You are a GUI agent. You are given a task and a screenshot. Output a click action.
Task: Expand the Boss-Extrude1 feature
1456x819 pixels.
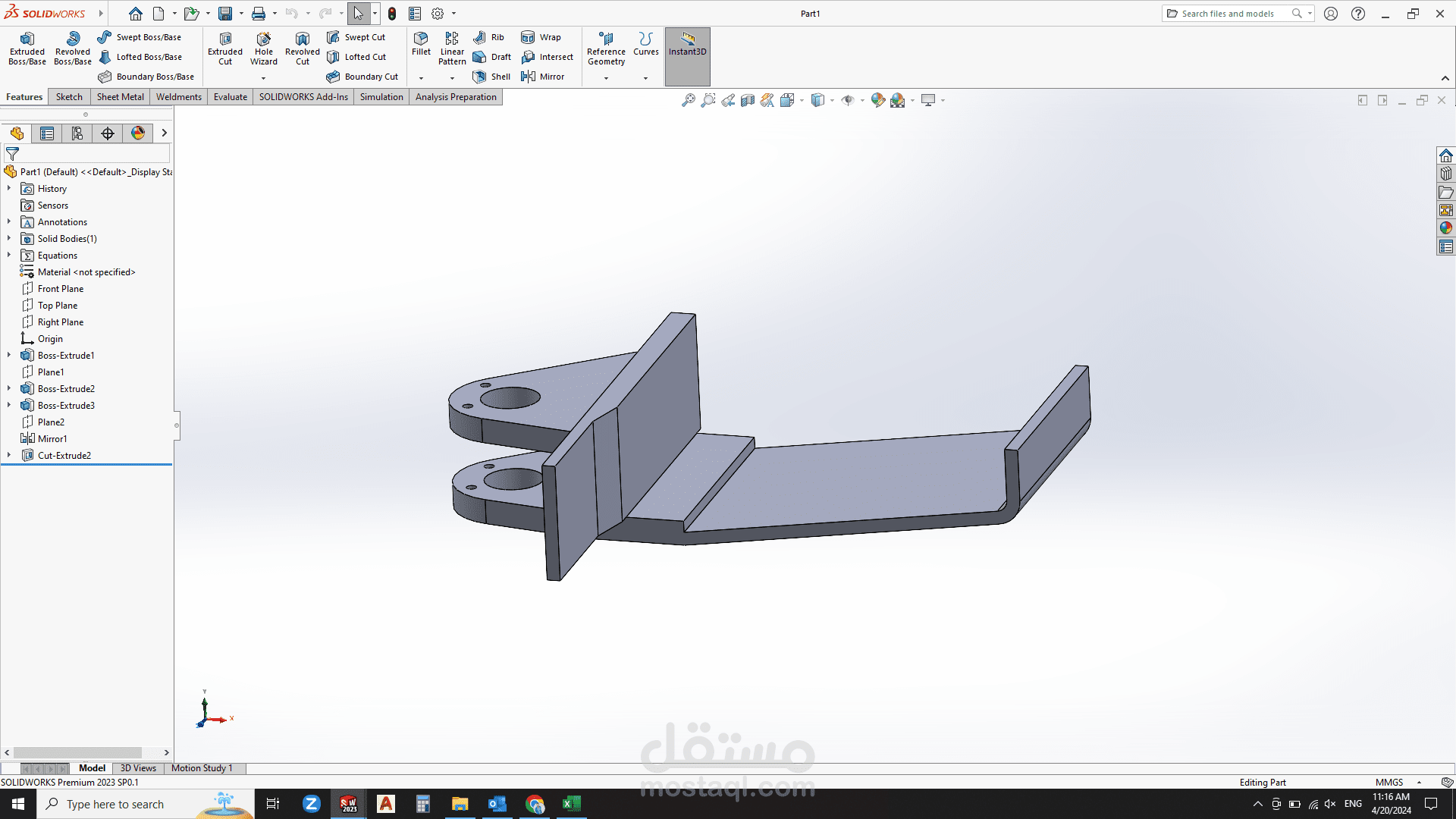pos(9,355)
